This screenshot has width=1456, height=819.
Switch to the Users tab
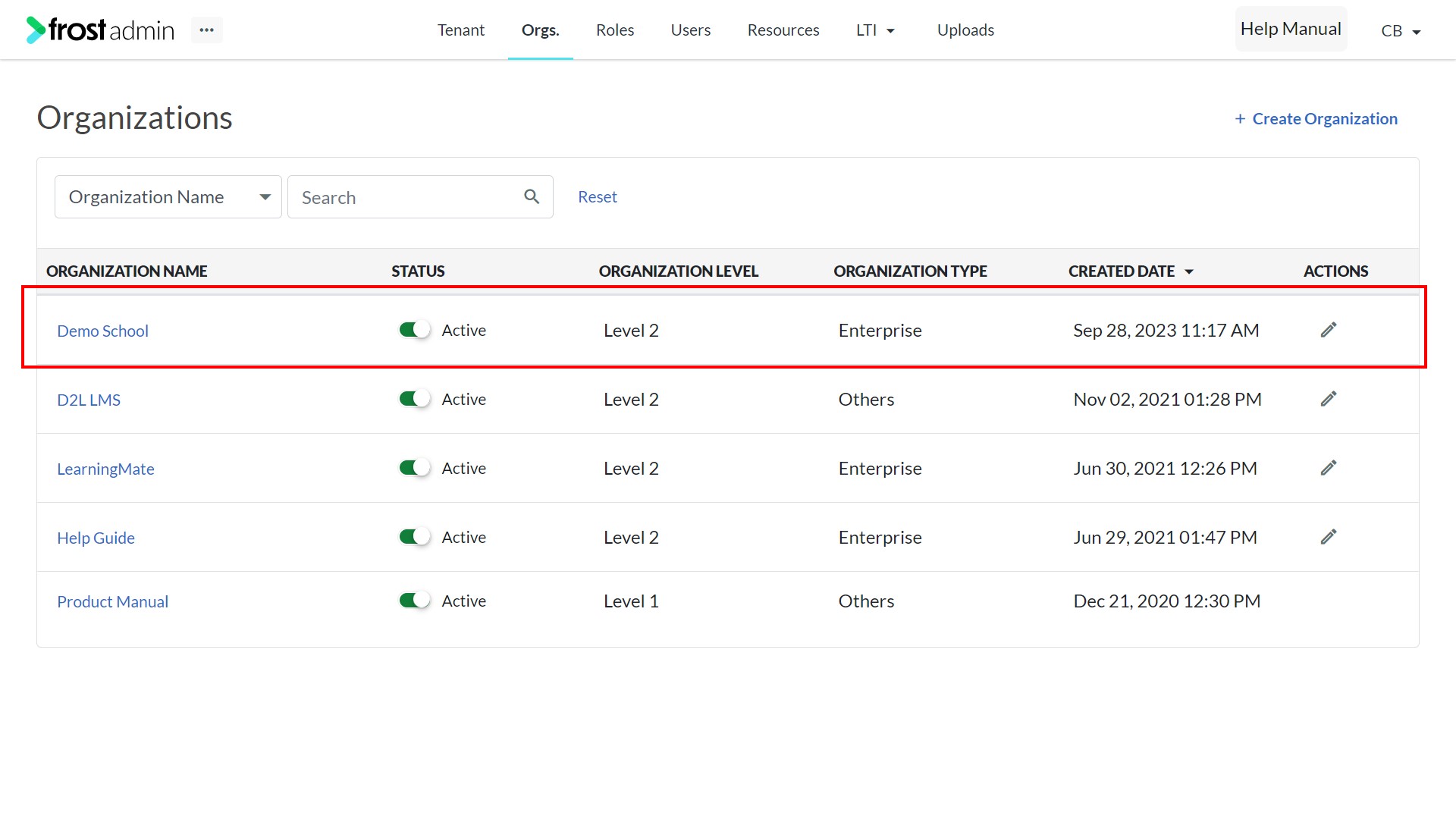691,30
